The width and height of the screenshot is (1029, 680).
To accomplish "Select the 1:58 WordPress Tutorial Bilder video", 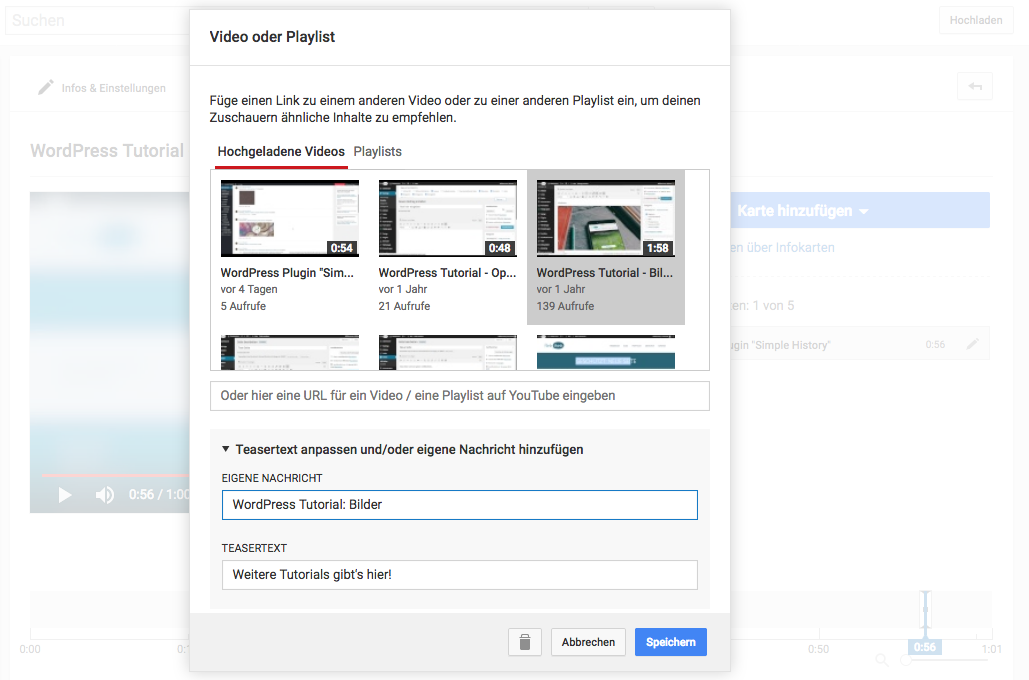I will pos(605,219).
